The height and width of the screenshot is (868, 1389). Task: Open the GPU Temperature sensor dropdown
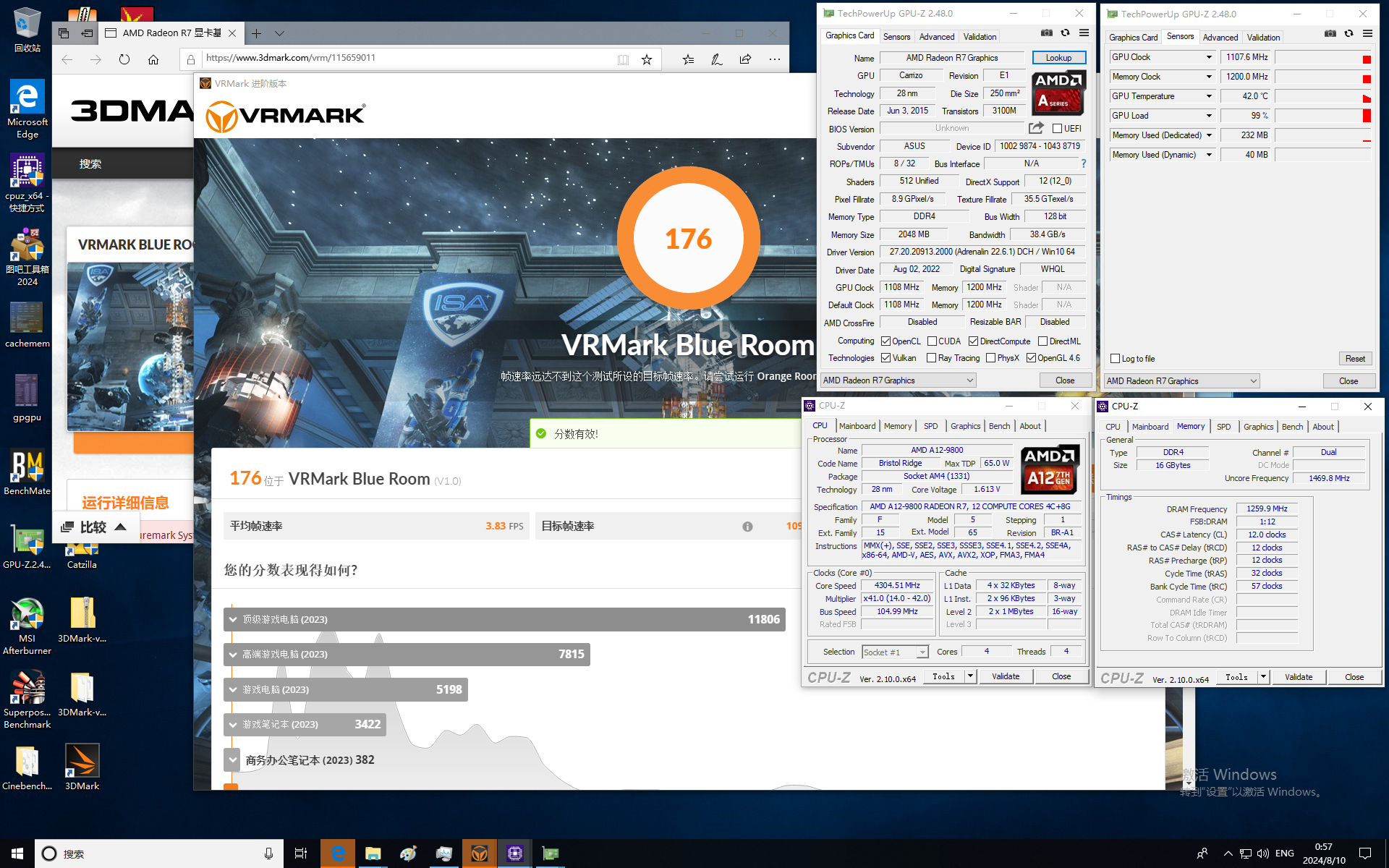click(1208, 96)
